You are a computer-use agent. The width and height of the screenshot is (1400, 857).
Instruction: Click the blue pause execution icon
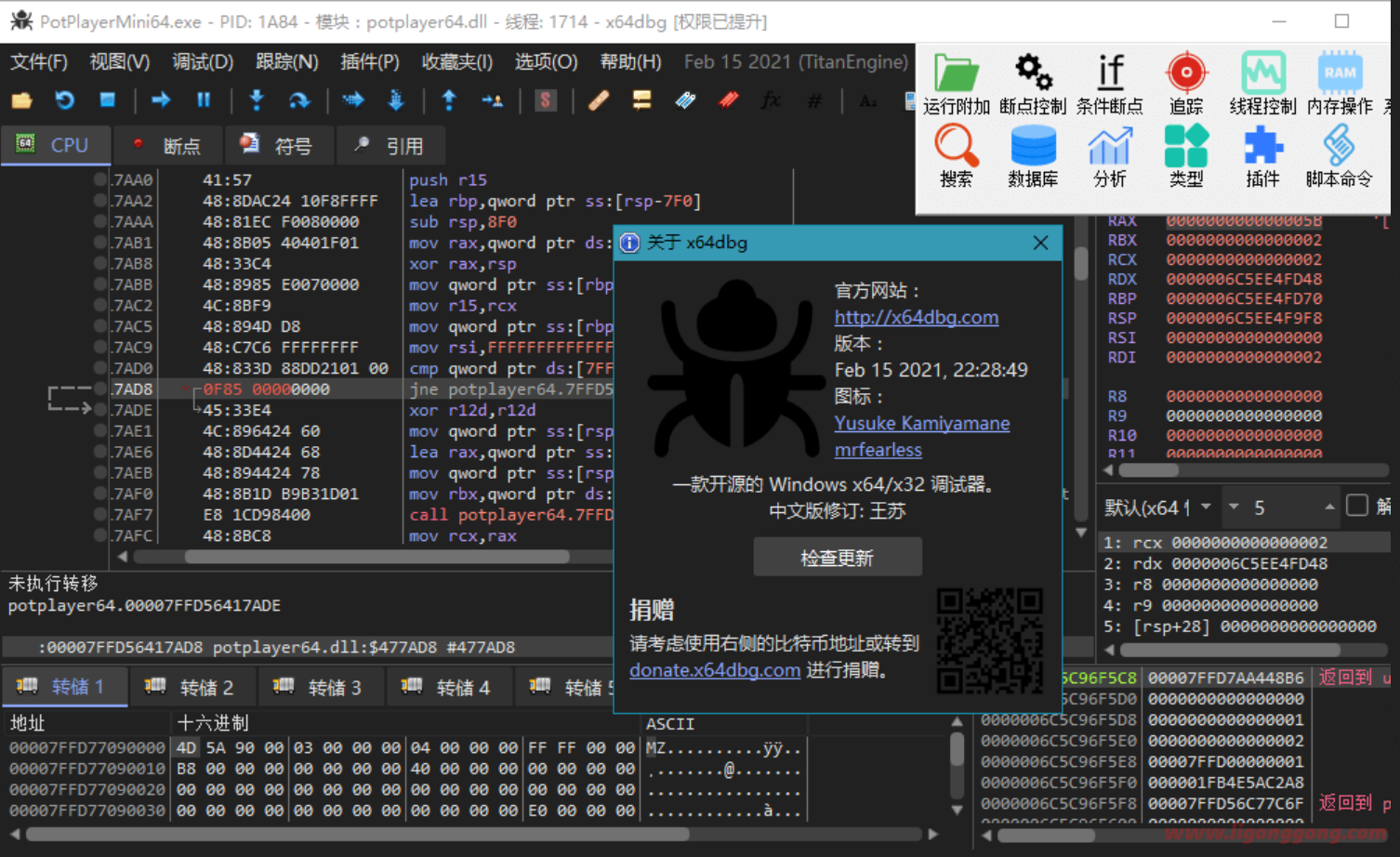pyautogui.click(x=204, y=100)
